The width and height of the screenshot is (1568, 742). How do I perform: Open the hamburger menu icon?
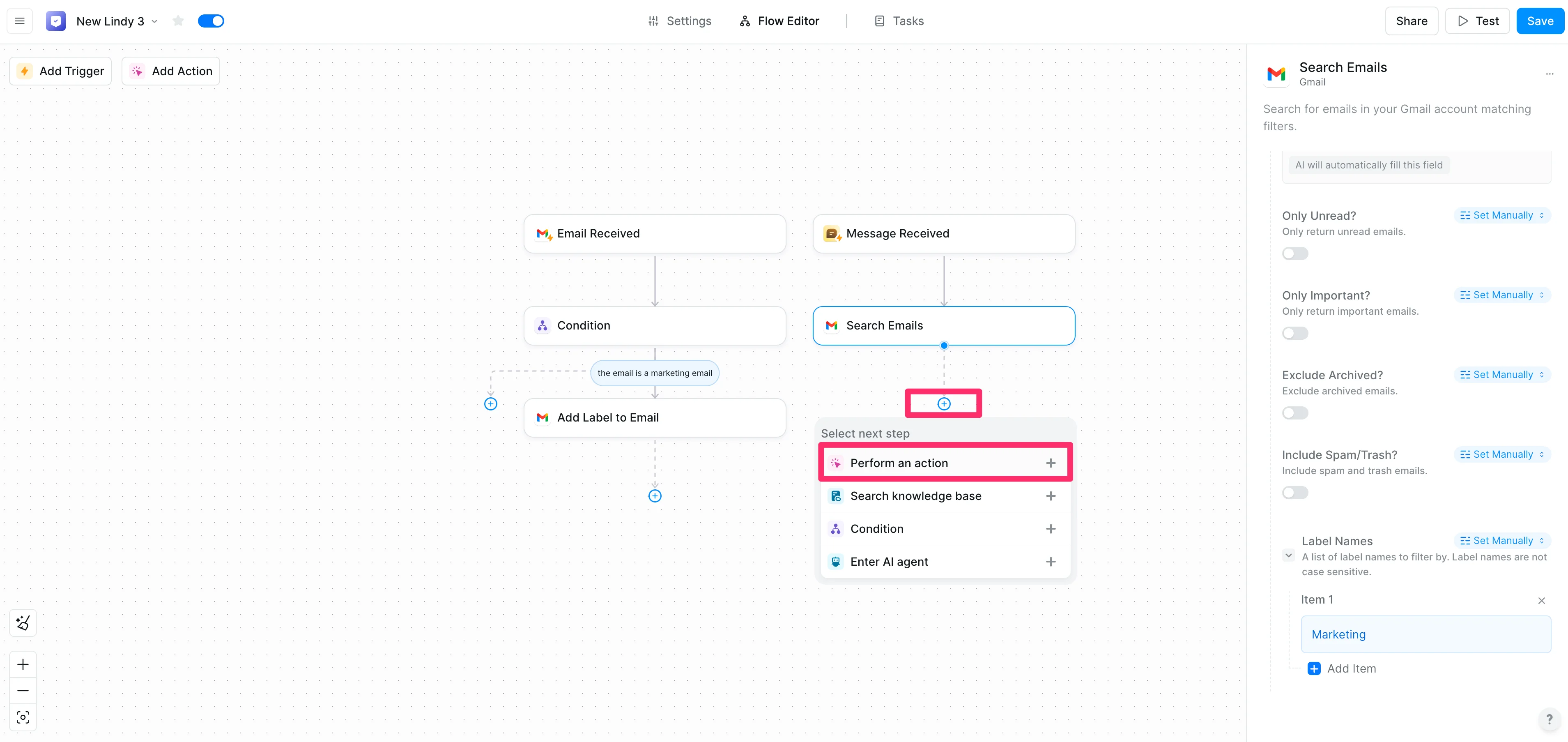[x=19, y=21]
